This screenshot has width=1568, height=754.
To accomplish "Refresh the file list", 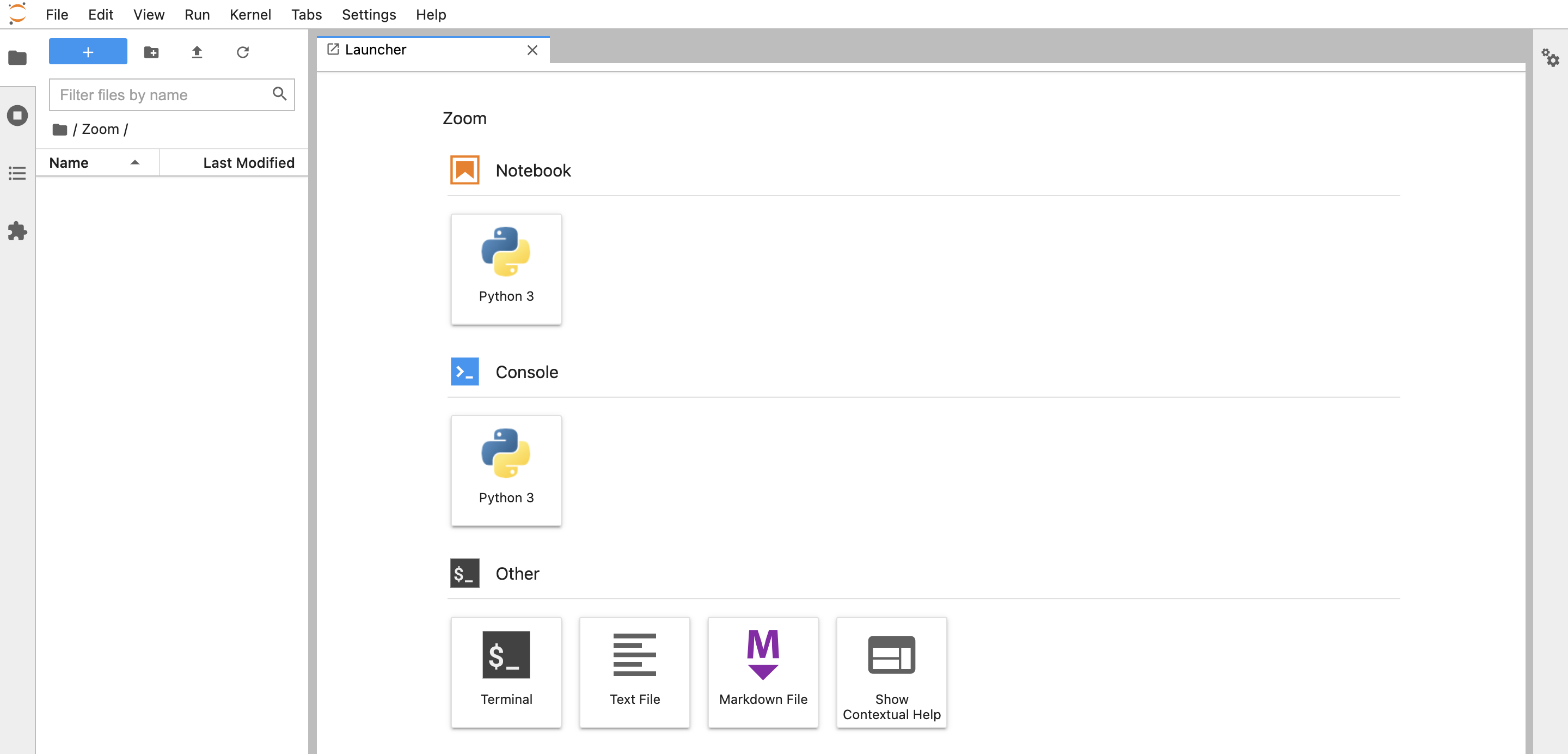I will [x=242, y=52].
